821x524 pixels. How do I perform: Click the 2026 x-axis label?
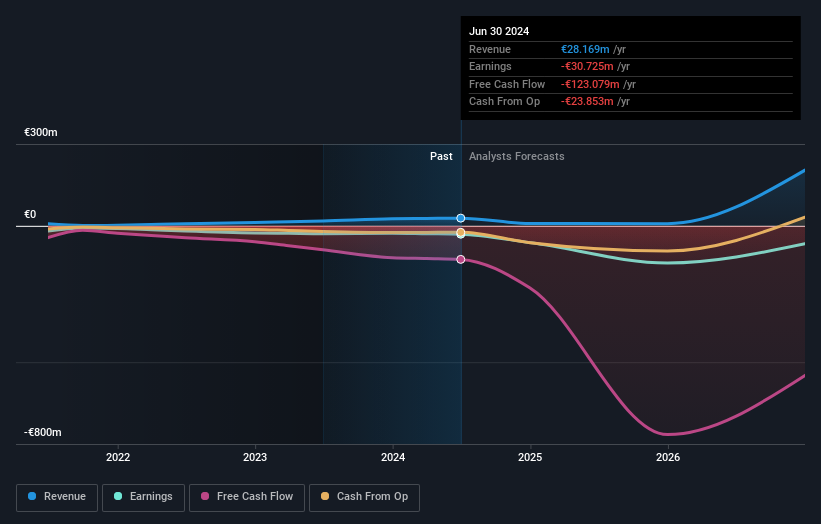coord(668,458)
